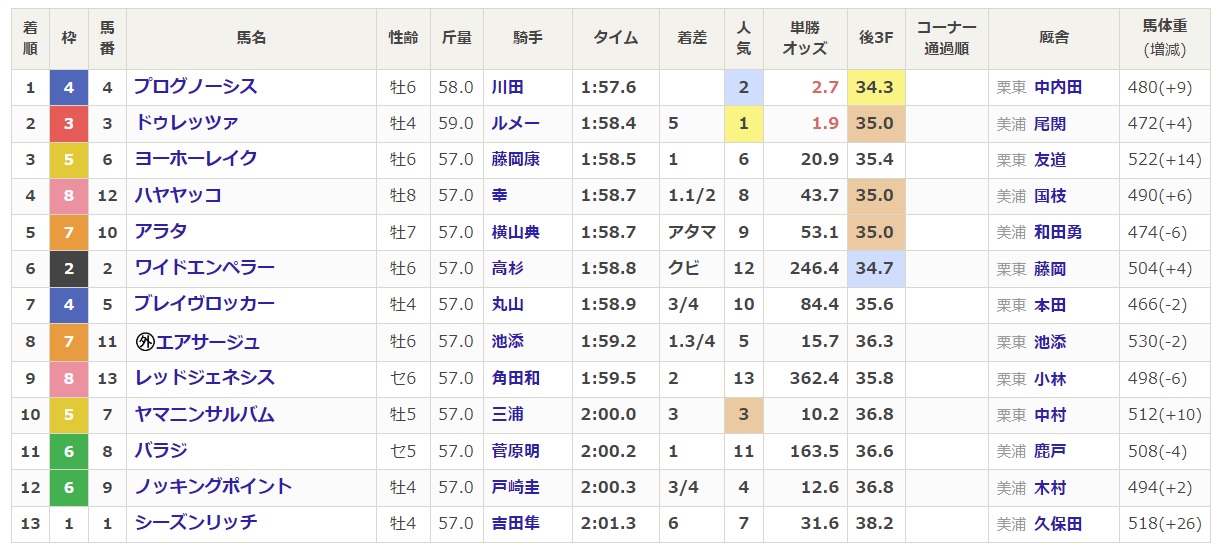Screen dimensions: 1221x551
Task: Open horse シーズンリッチ page
Action: coord(196,523)
